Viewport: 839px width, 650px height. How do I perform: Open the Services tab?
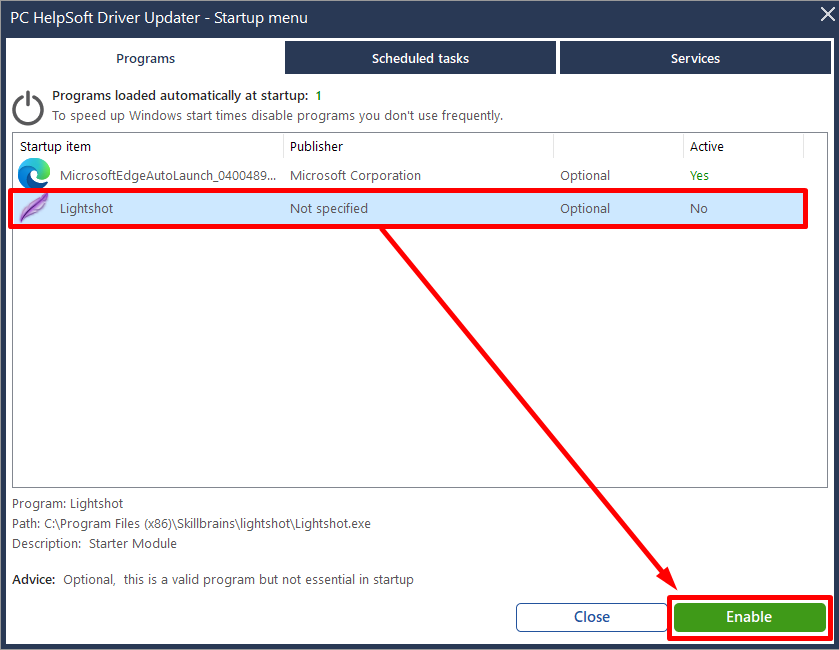tap(695, 58)
